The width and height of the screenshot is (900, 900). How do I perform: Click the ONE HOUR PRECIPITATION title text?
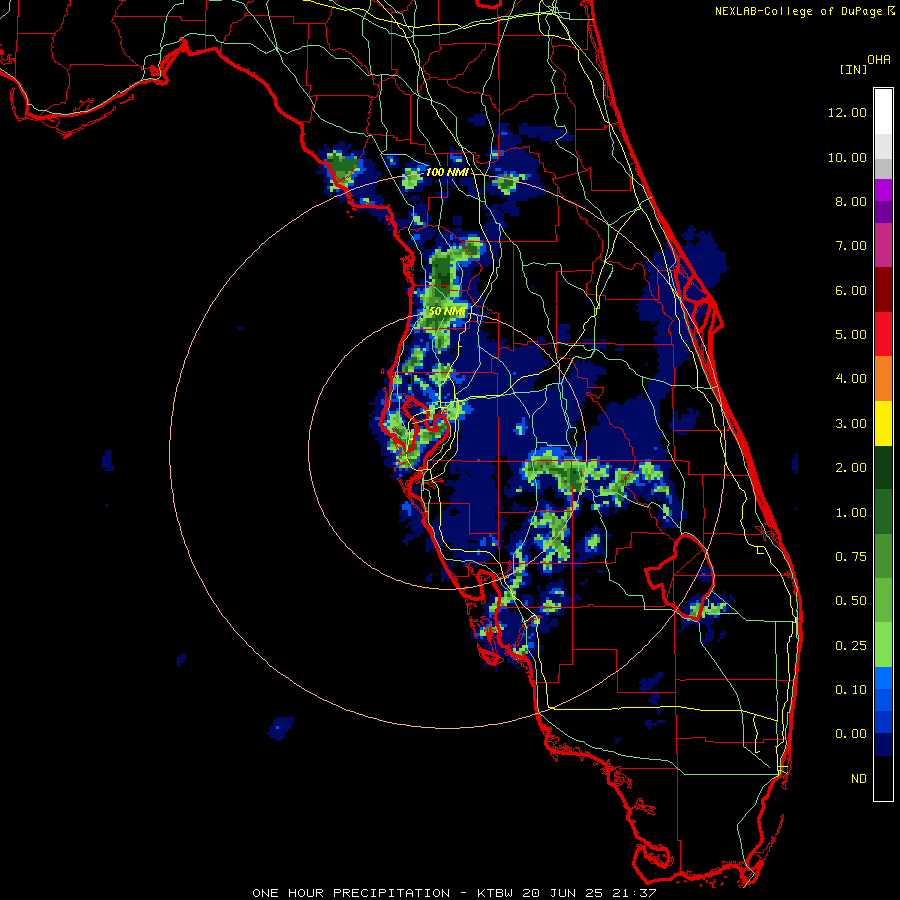(x=351, y=893)
